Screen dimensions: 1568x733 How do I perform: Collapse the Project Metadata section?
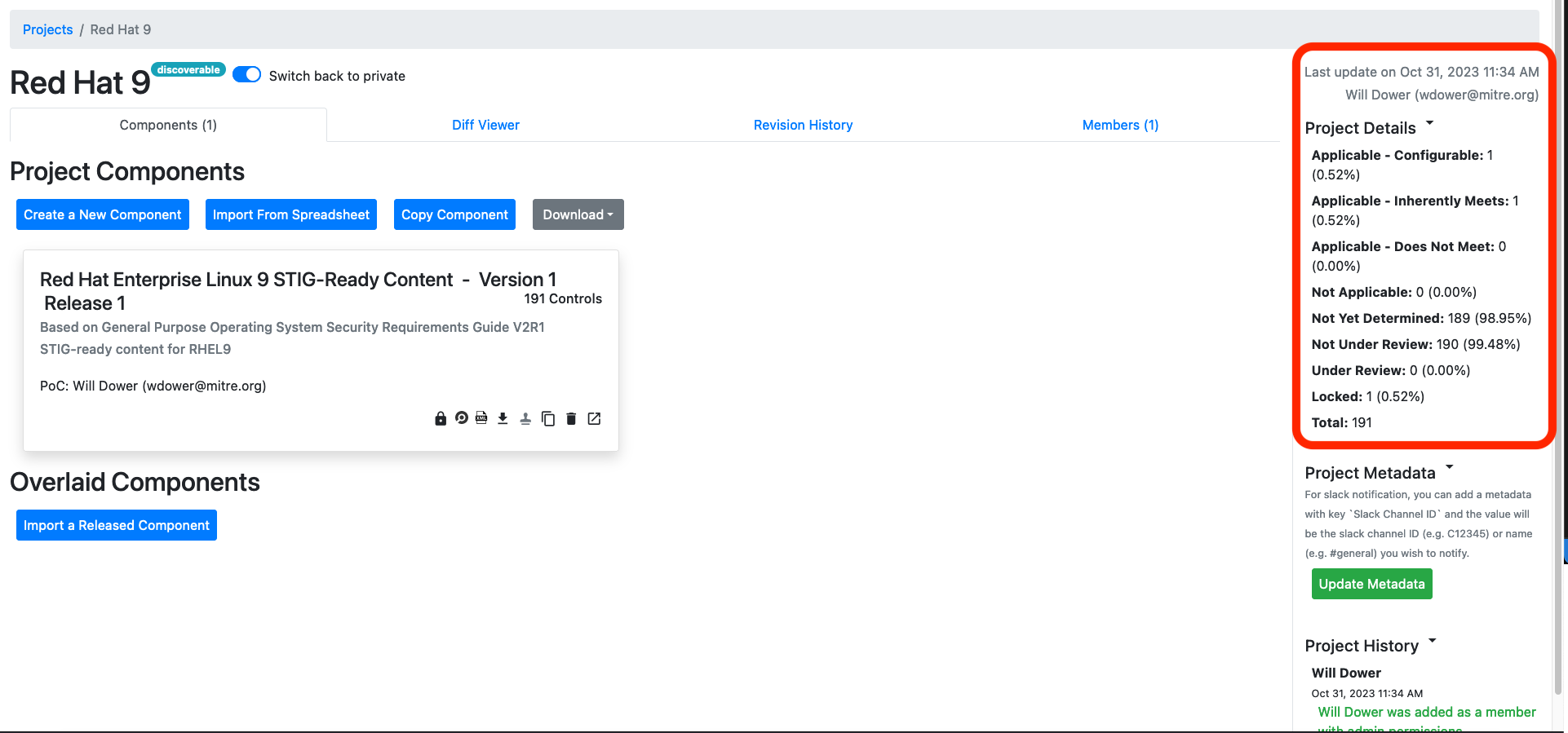[1450, 468]
